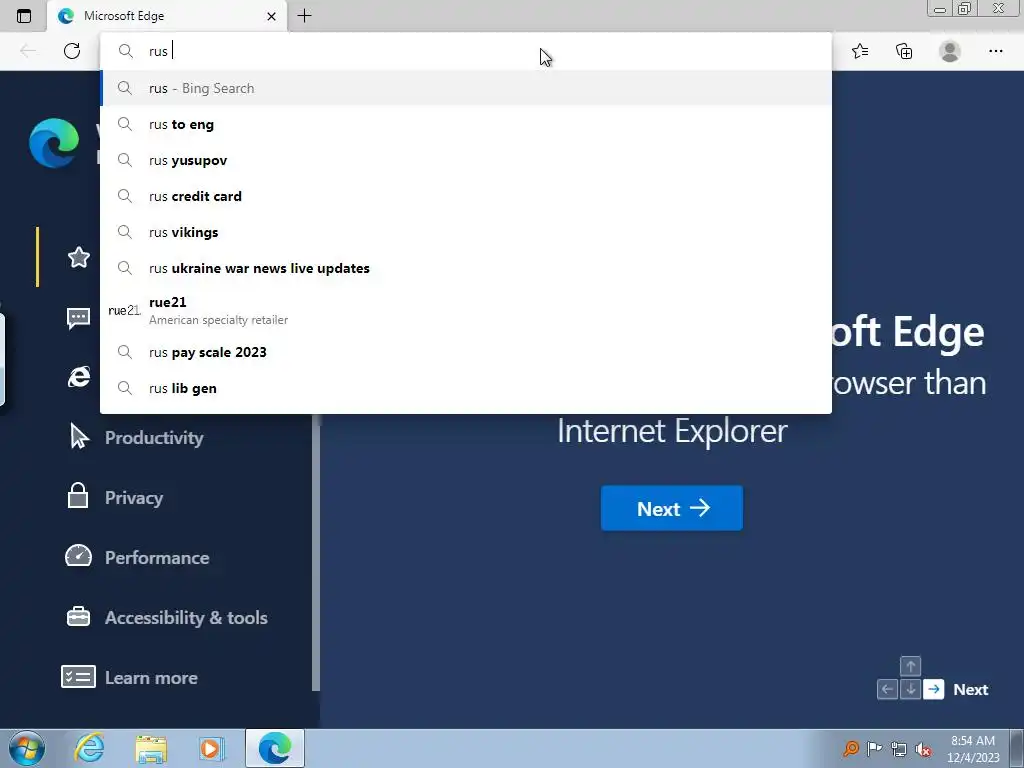Select the 'rus yusupov' suggestion
1024x768 pixels.
466,160
